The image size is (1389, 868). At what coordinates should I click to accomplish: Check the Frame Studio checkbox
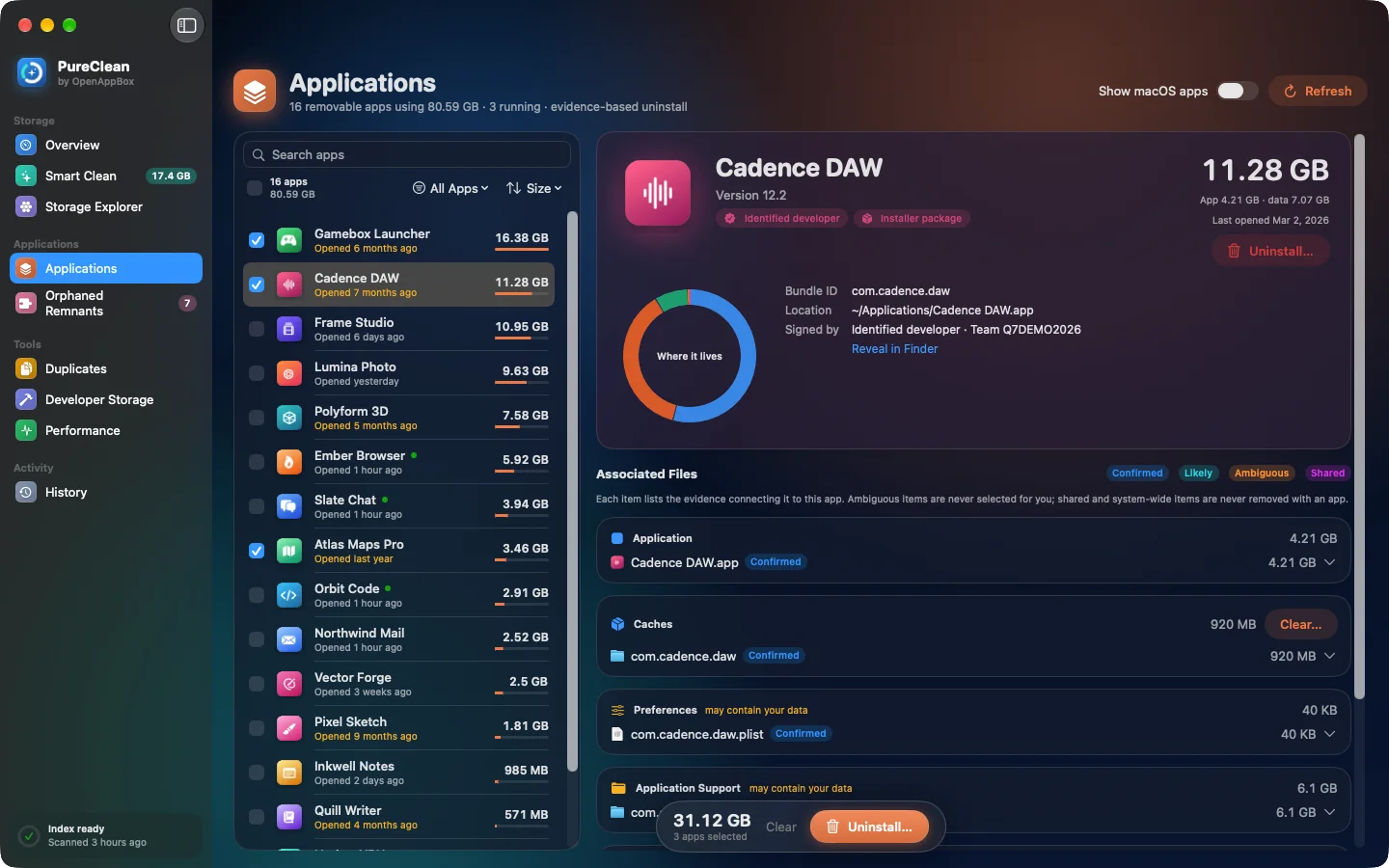257,329
